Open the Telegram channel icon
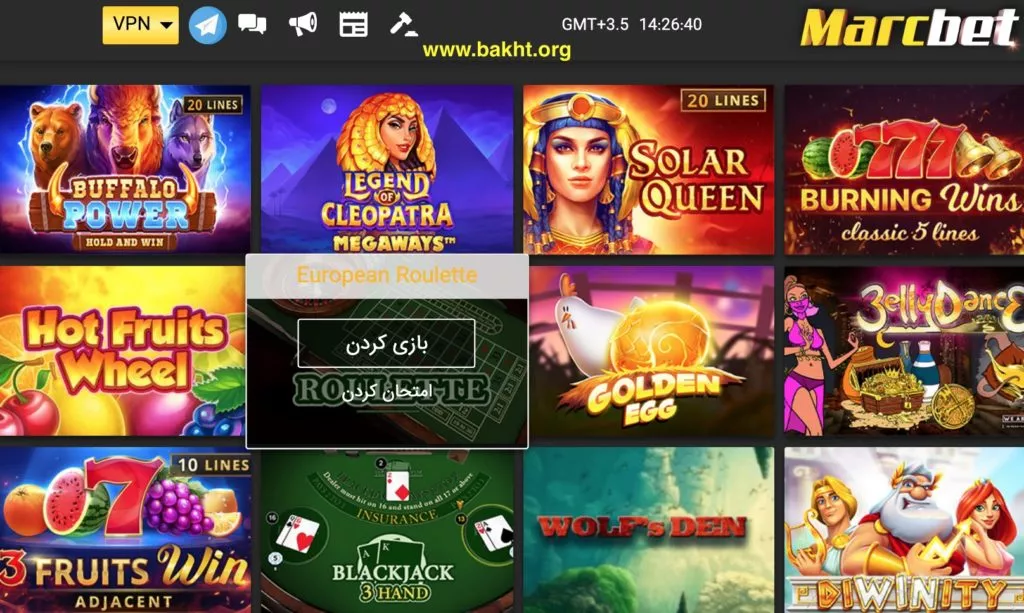This screenshot has height=613, width=1024. (x=208, y=25)
